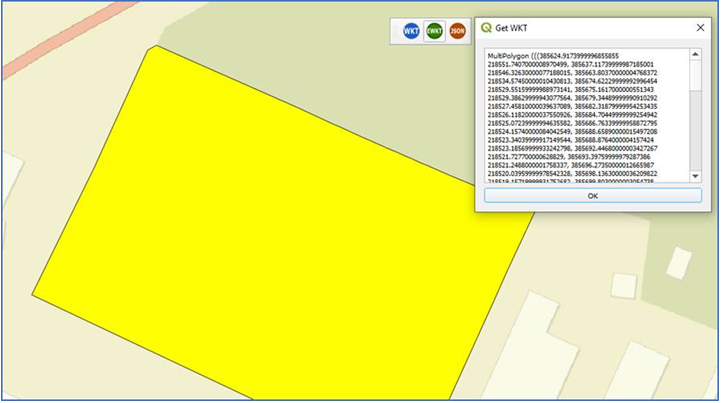Click the 'MultiPolygon (((385624.917...' first line
721x403 pixels.
coord(553,56)
